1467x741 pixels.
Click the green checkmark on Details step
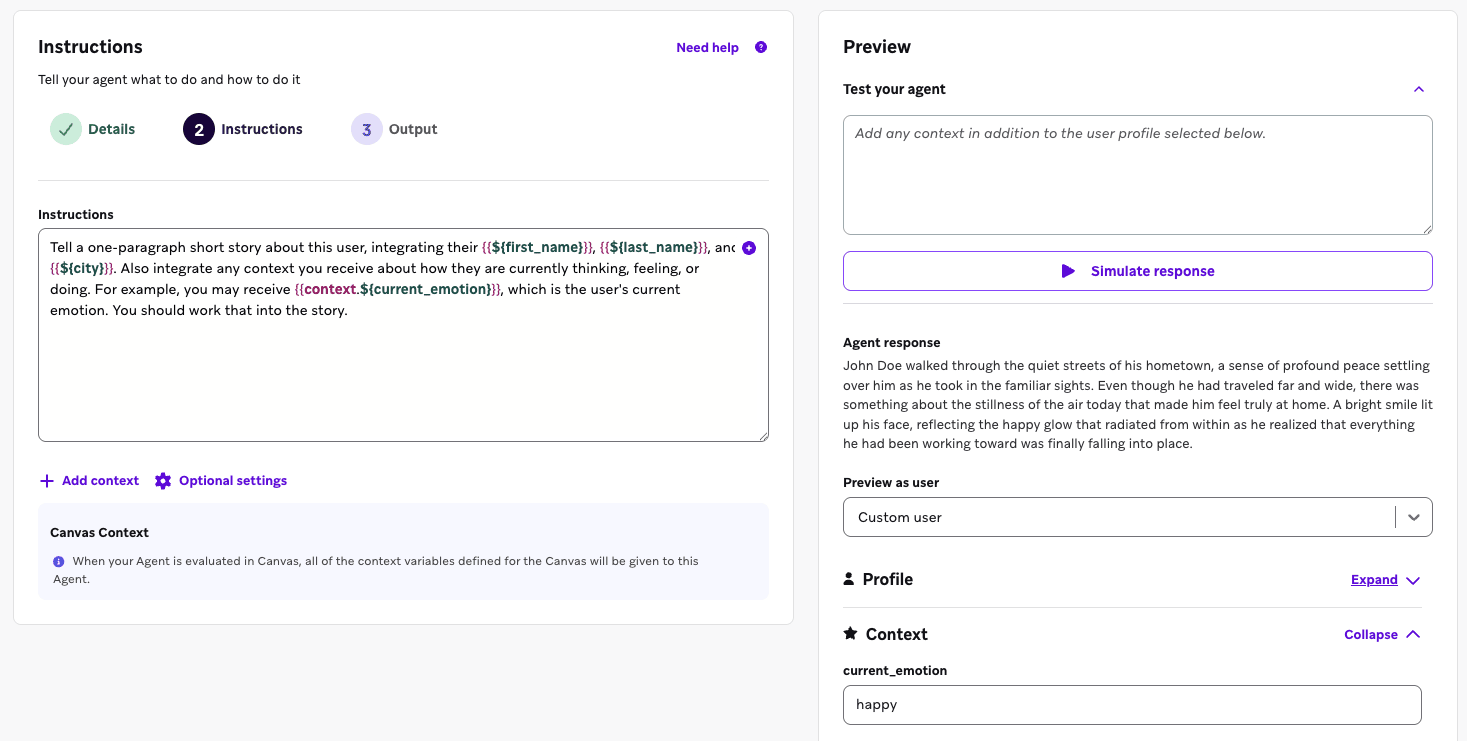coord(65,128)
